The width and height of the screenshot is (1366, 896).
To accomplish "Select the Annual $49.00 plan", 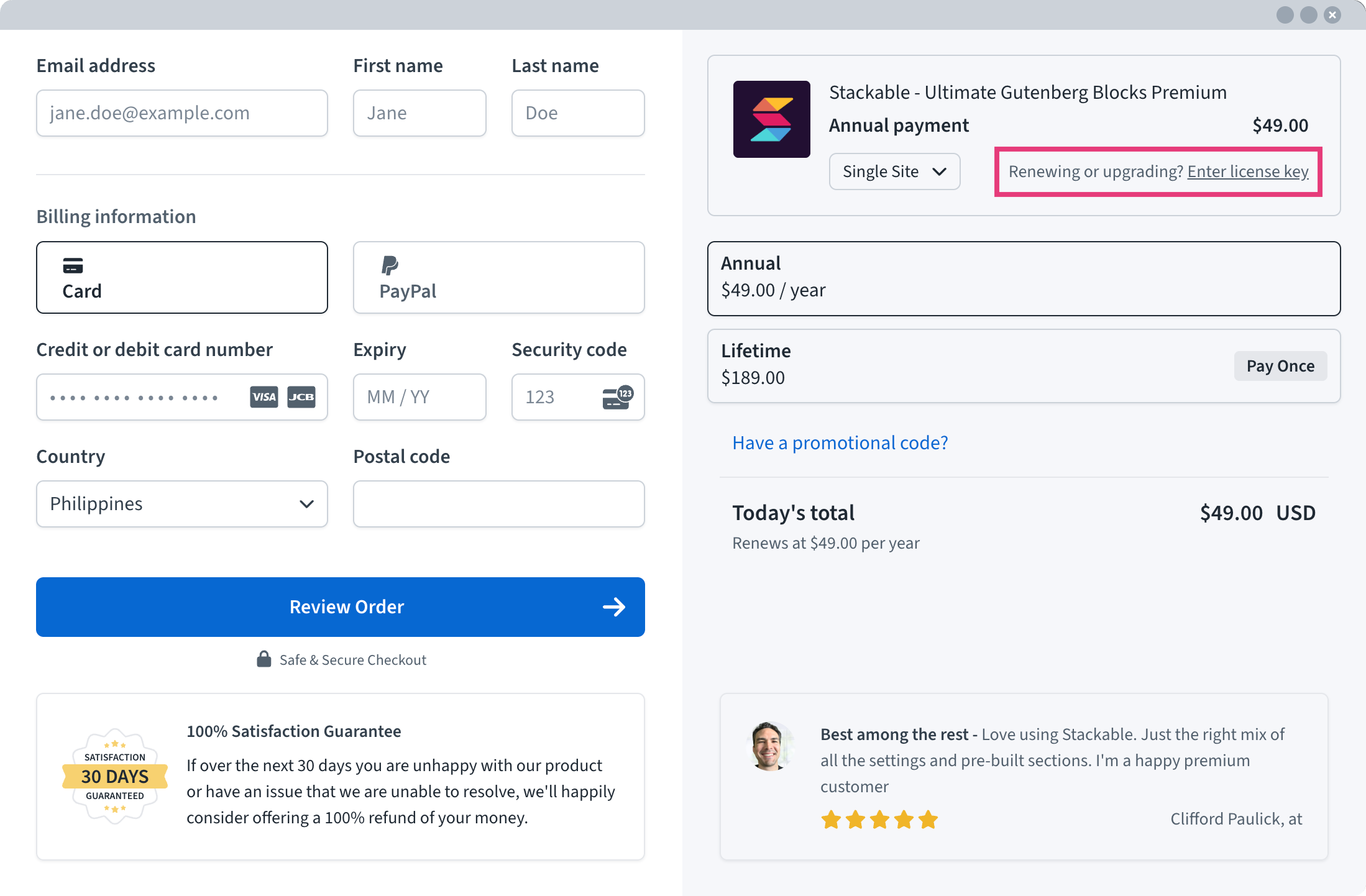I will pyautogui.click(x=1024, y=278).
